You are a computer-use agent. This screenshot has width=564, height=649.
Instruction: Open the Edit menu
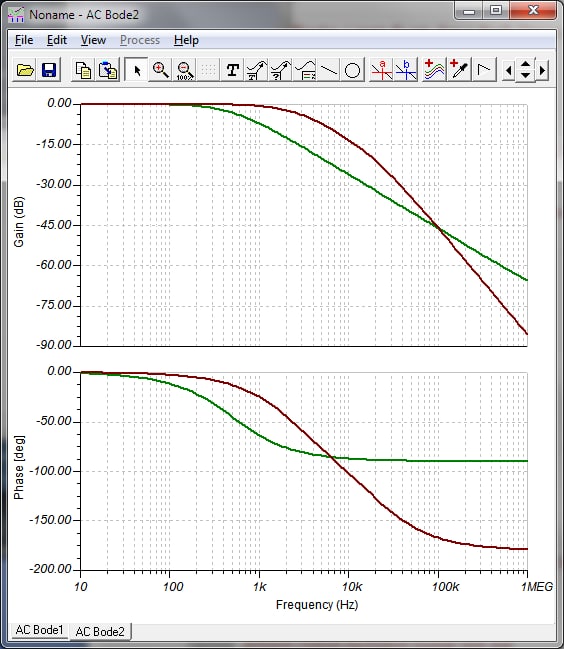57,40
